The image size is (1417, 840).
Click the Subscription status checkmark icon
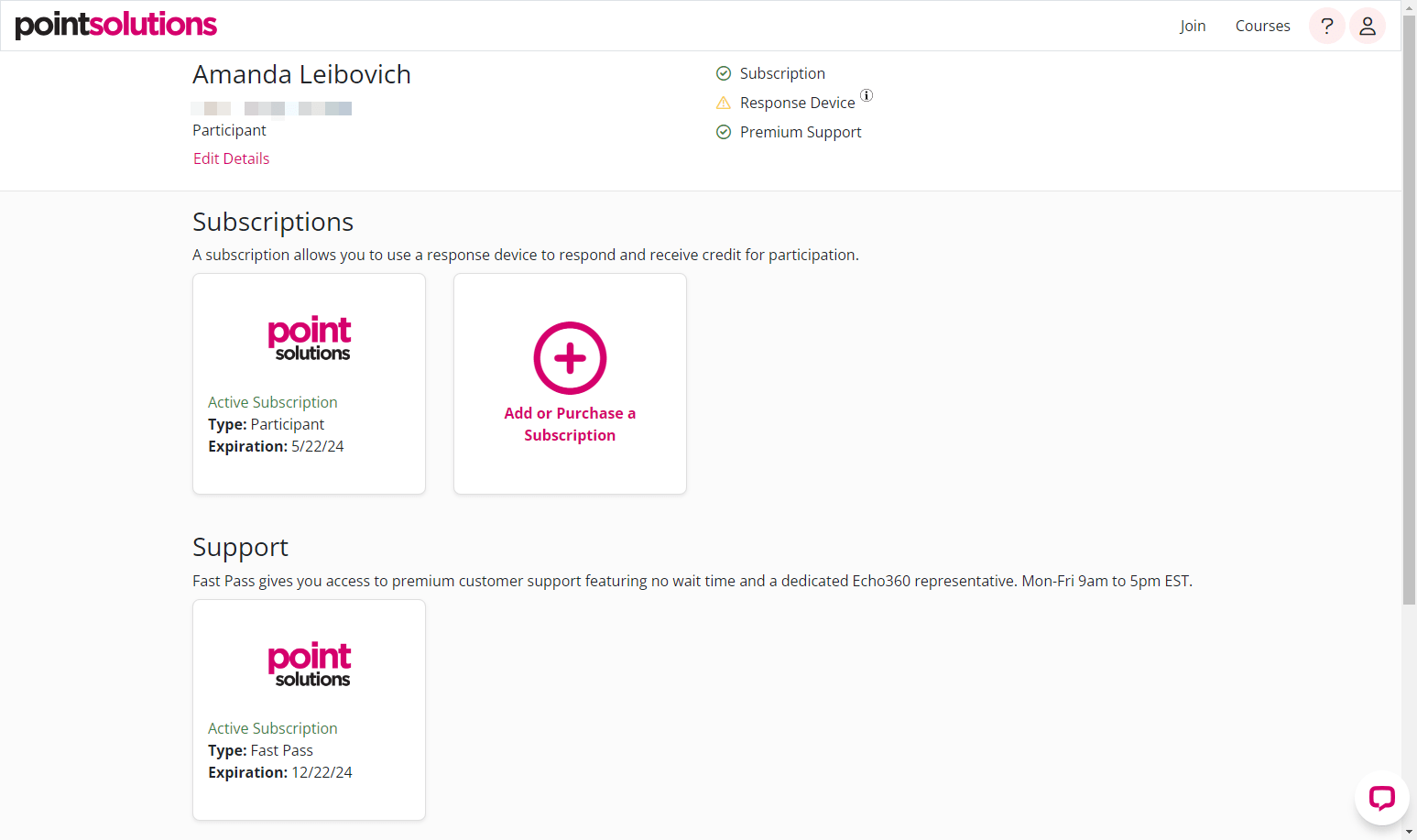coord(724,72)
